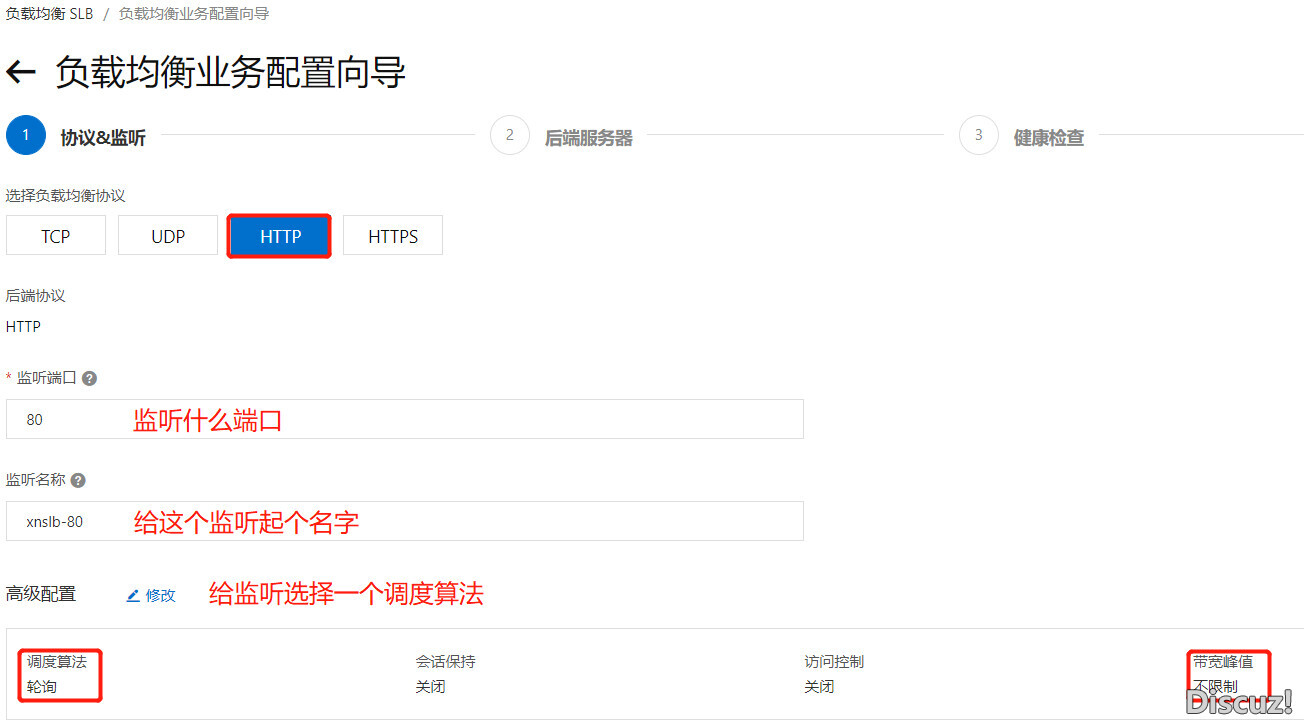Select the TCP protocol option
This screenshot has height=721, width=1304.
pos(56,236)
